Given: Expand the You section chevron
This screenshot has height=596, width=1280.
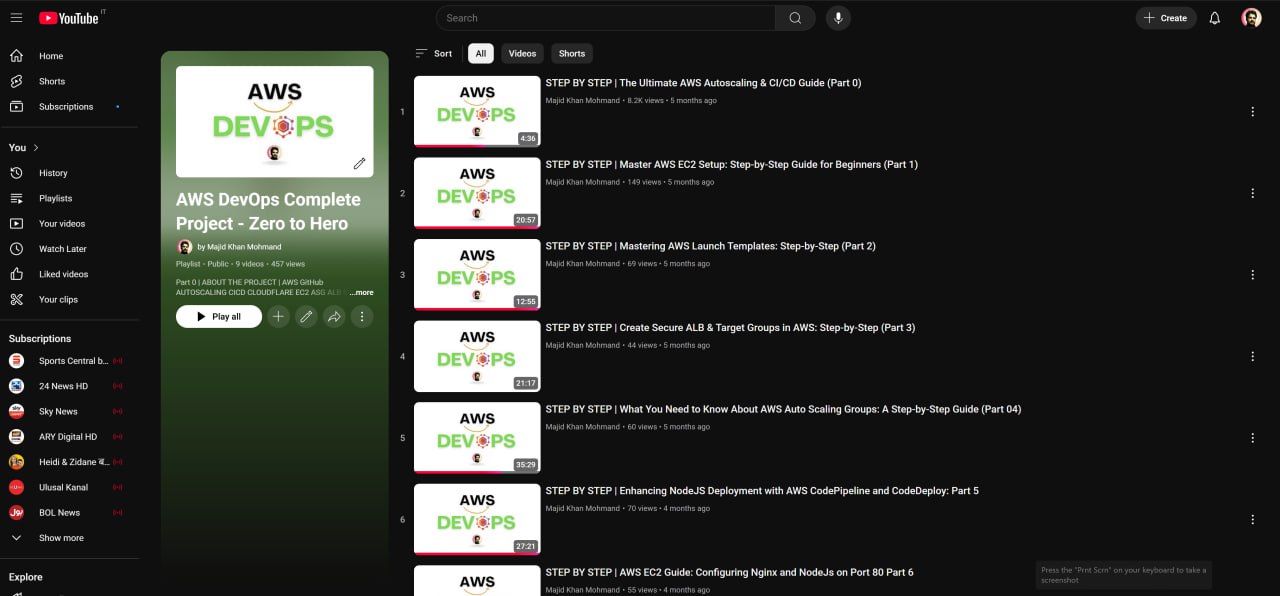Looking at the screenshot, I should [36, 147].
